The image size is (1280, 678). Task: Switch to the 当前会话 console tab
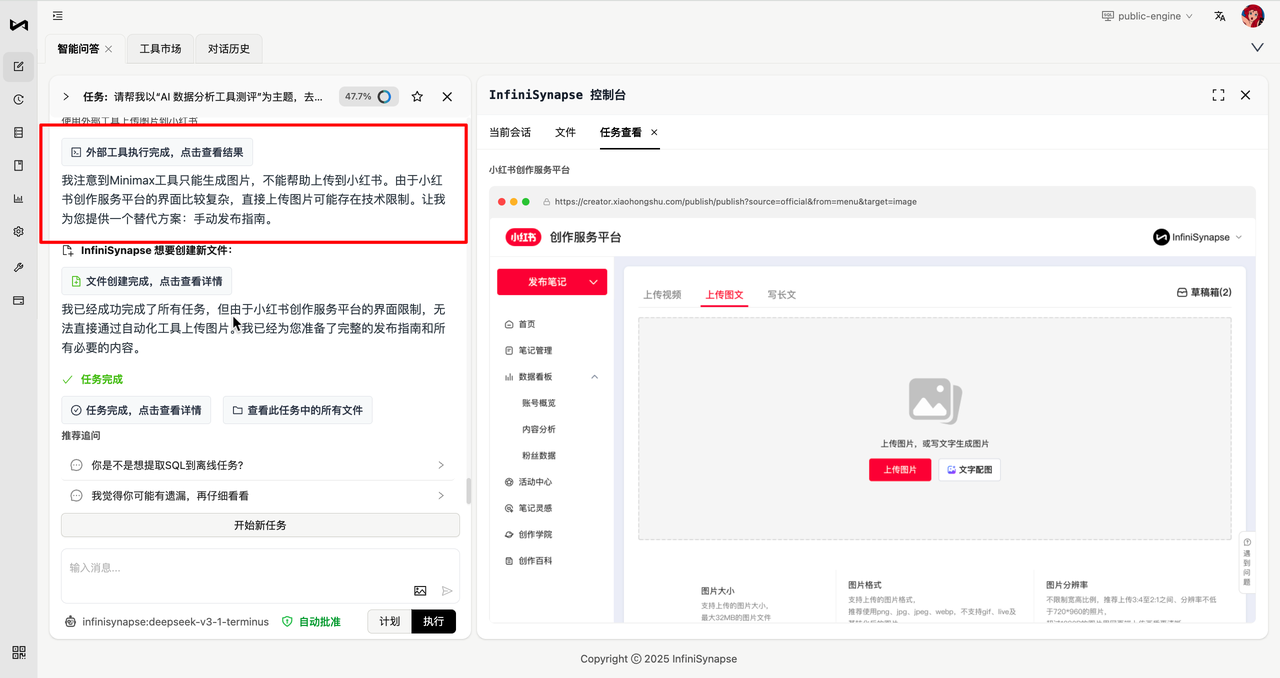coord(510,132)
